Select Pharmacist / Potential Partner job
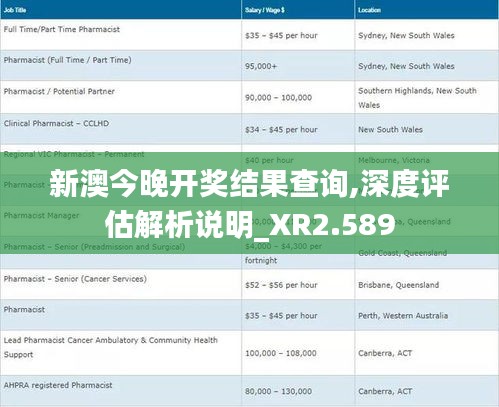This screenshot has height=407, width=499. (x=59, y=91)
